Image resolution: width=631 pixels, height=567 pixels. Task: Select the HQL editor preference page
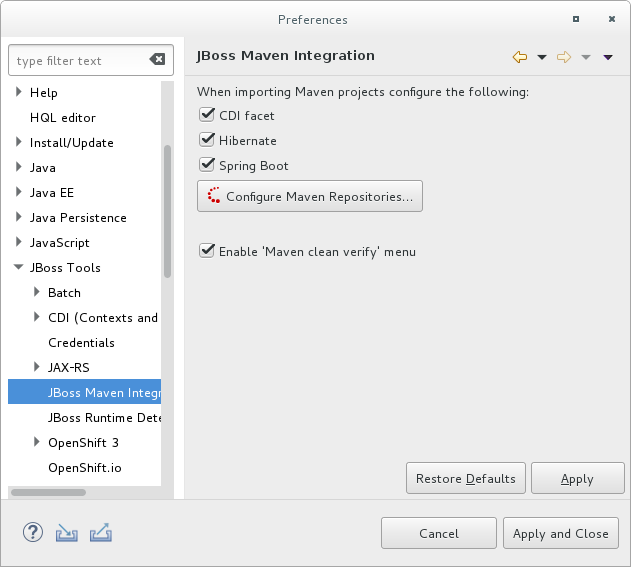click(x=63, y=118)
